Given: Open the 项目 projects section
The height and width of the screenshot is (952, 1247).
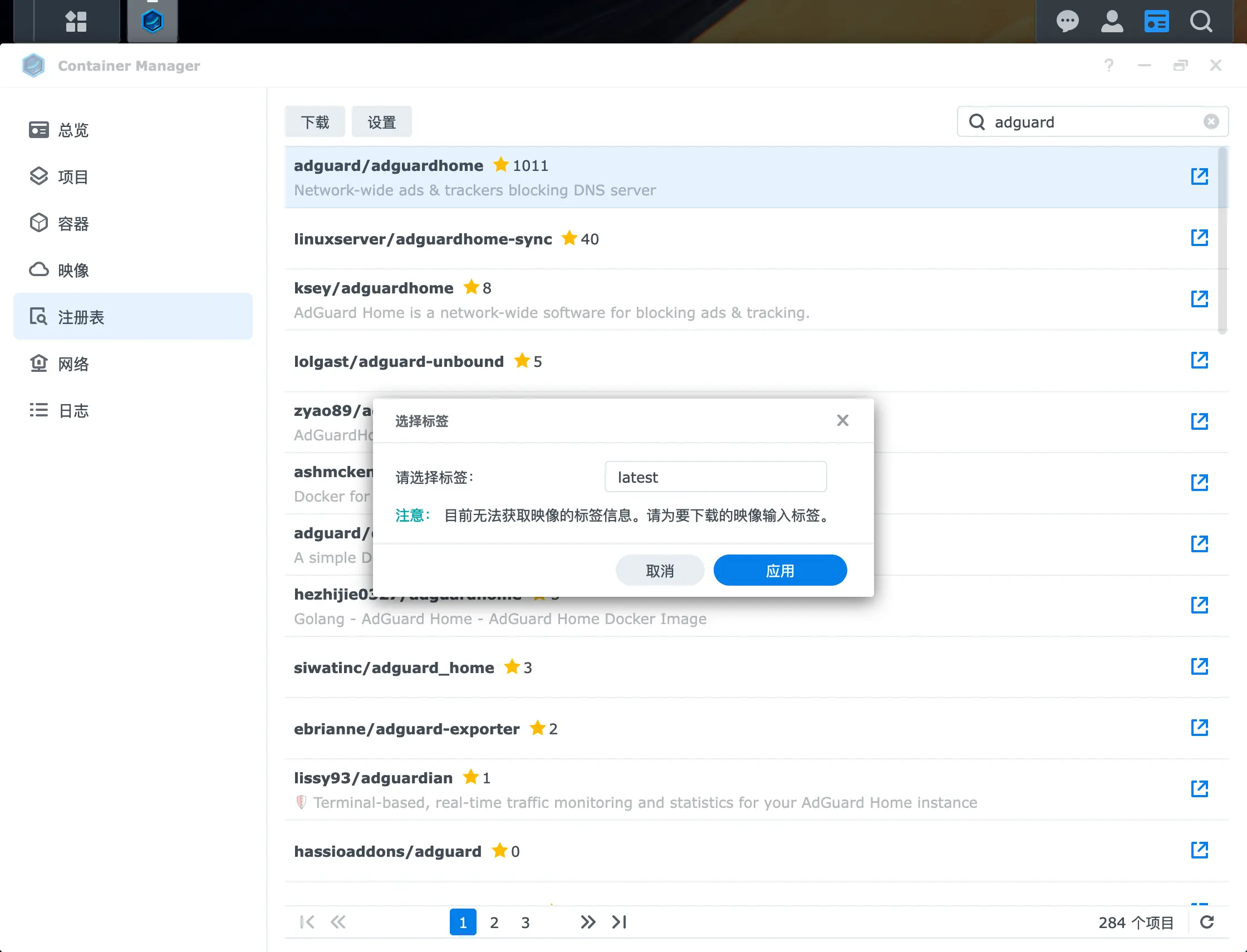Looking at the screenshot, I should coord(132,177).
